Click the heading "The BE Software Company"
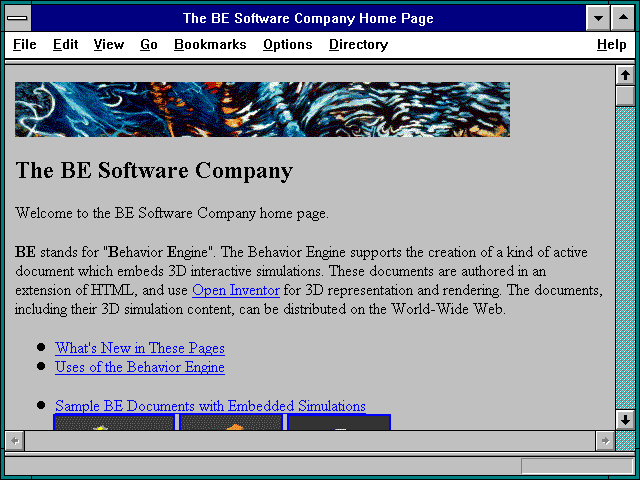 point(154,171)
